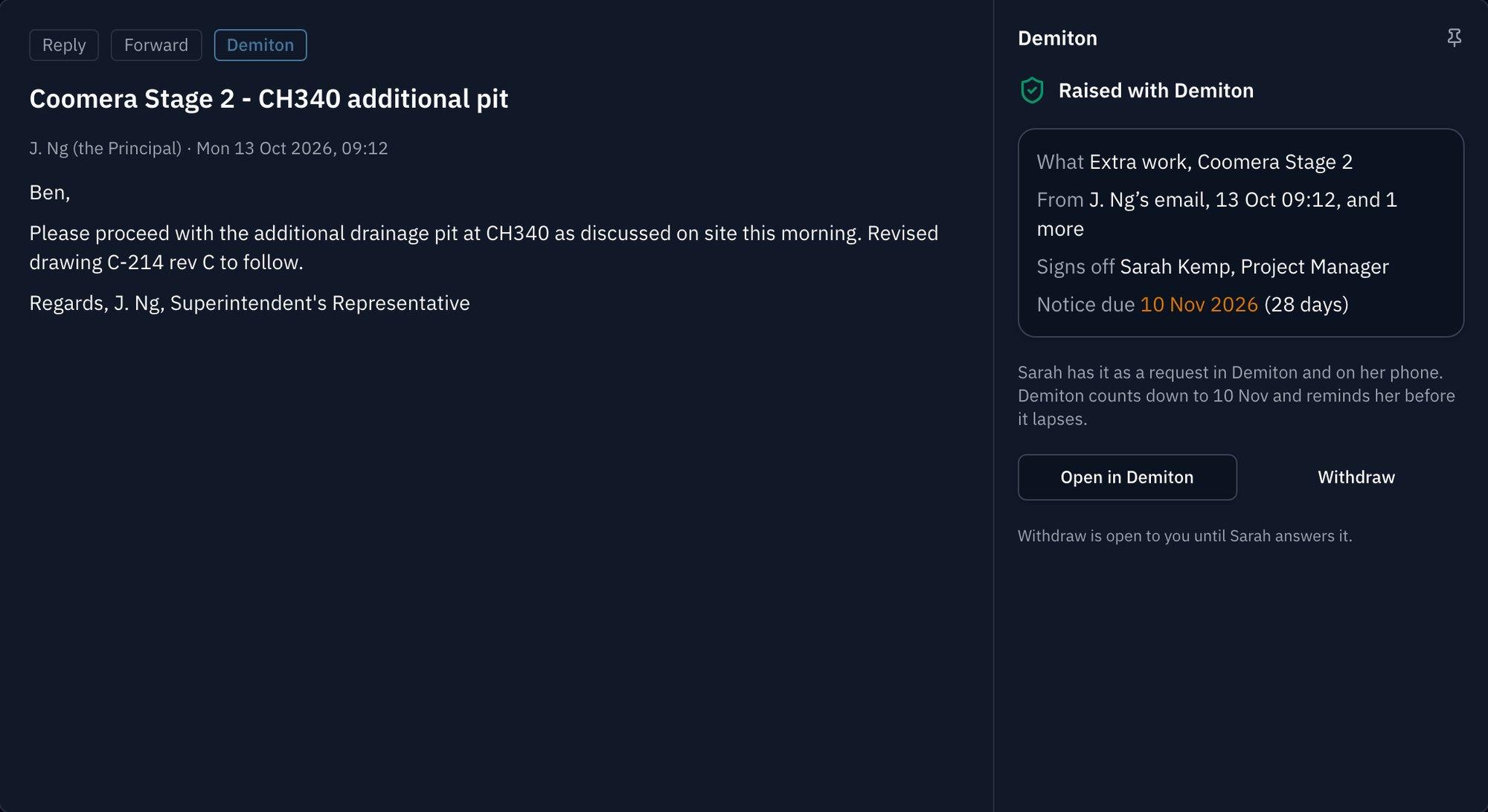Select the email subject heading
The height and width of the screenshot is (812, 1488).
(x=269, y=98)
